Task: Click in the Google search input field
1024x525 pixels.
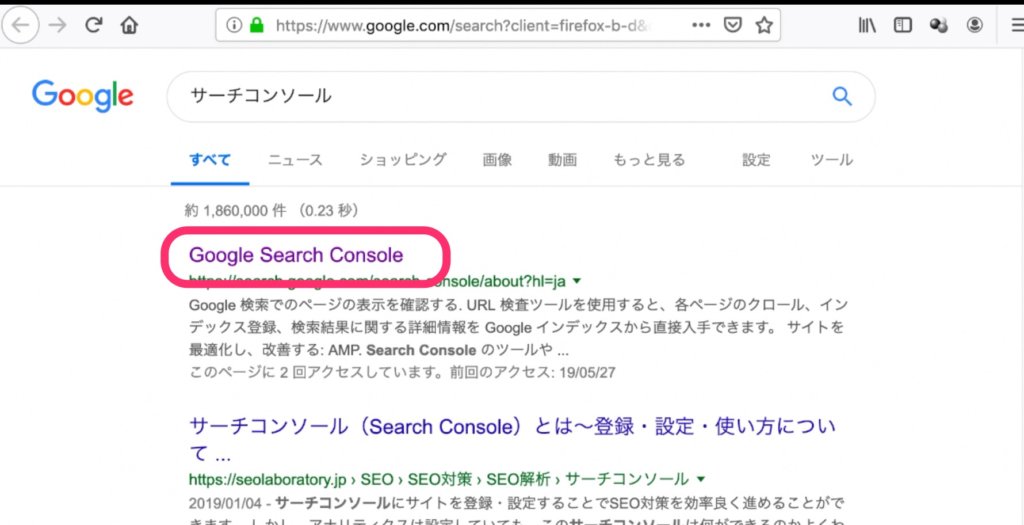Action: (490, 97)
